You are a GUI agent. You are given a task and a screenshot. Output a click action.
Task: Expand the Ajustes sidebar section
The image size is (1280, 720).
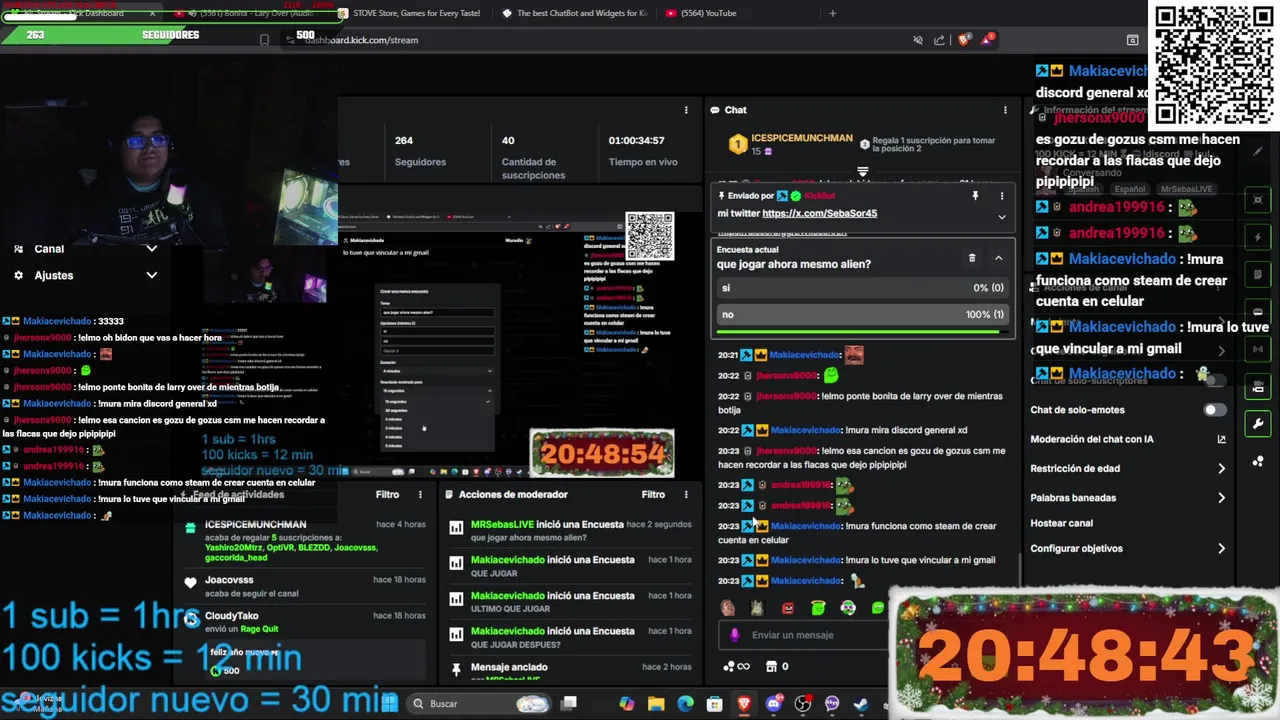(84, 275)
